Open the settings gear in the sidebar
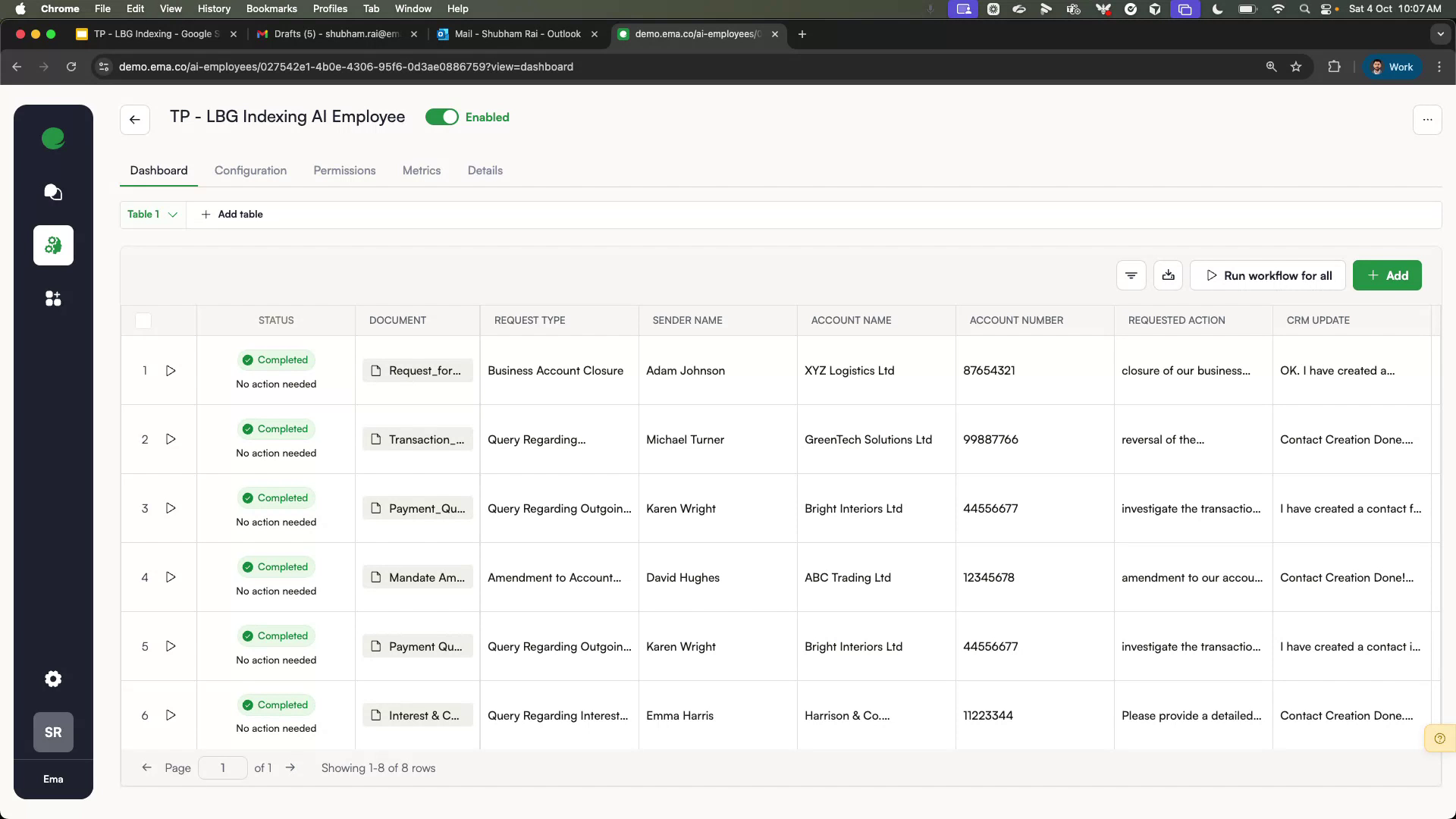The height and width of the screenshot is (819, 1456). coord(53,679)
